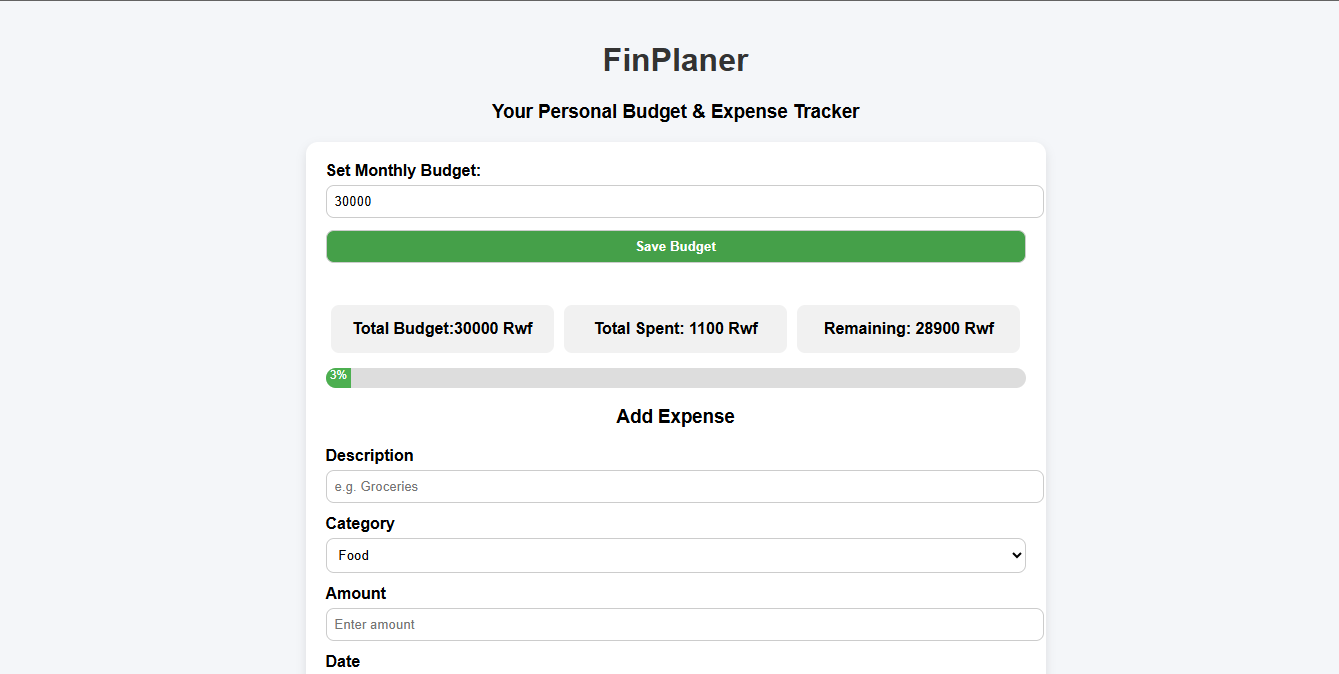The image size is (1339, 674).
Task: Focus the Enter amount input field
Action: tap(684, 625)
